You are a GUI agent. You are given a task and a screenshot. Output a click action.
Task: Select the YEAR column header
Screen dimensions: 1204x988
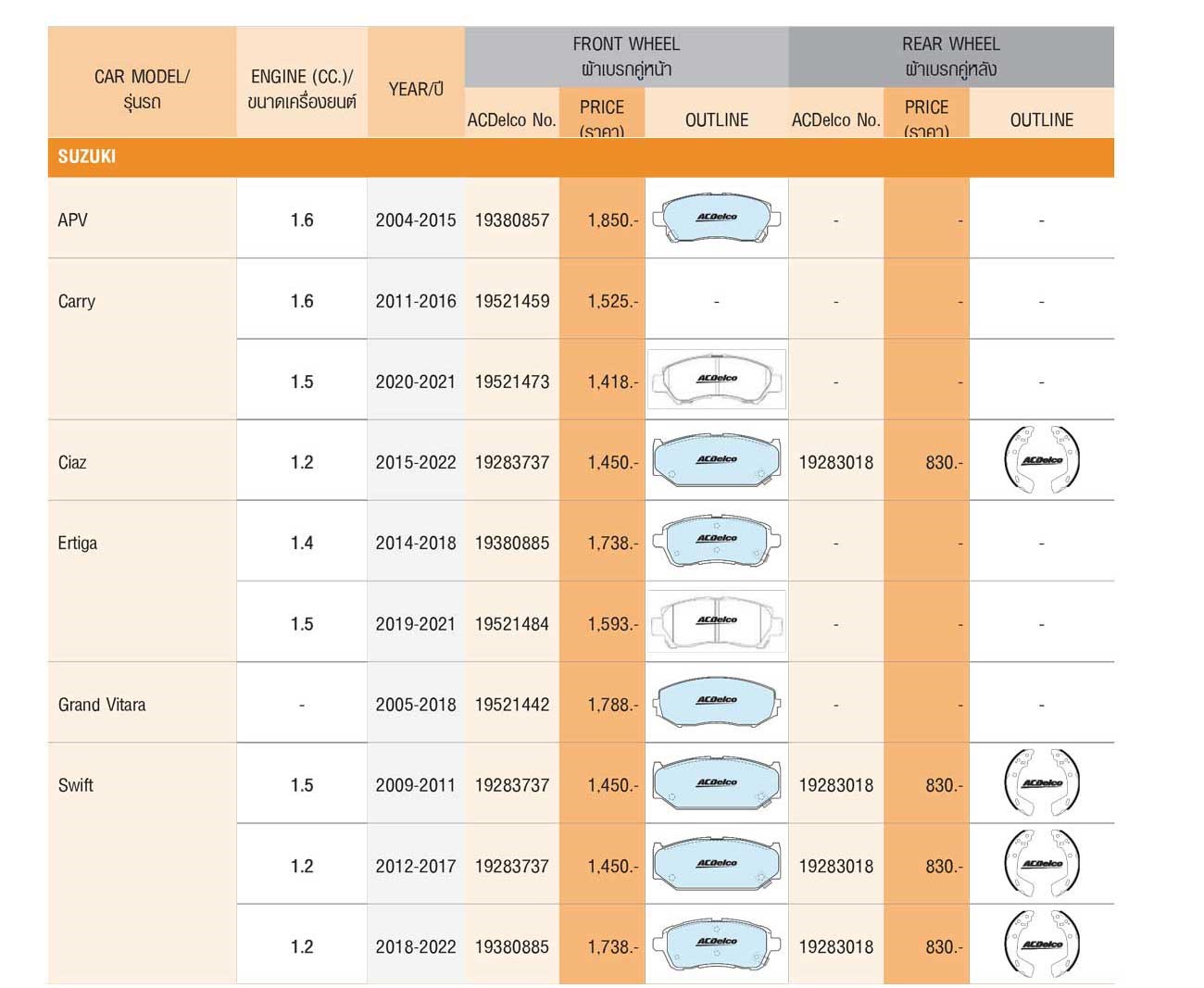416,82
